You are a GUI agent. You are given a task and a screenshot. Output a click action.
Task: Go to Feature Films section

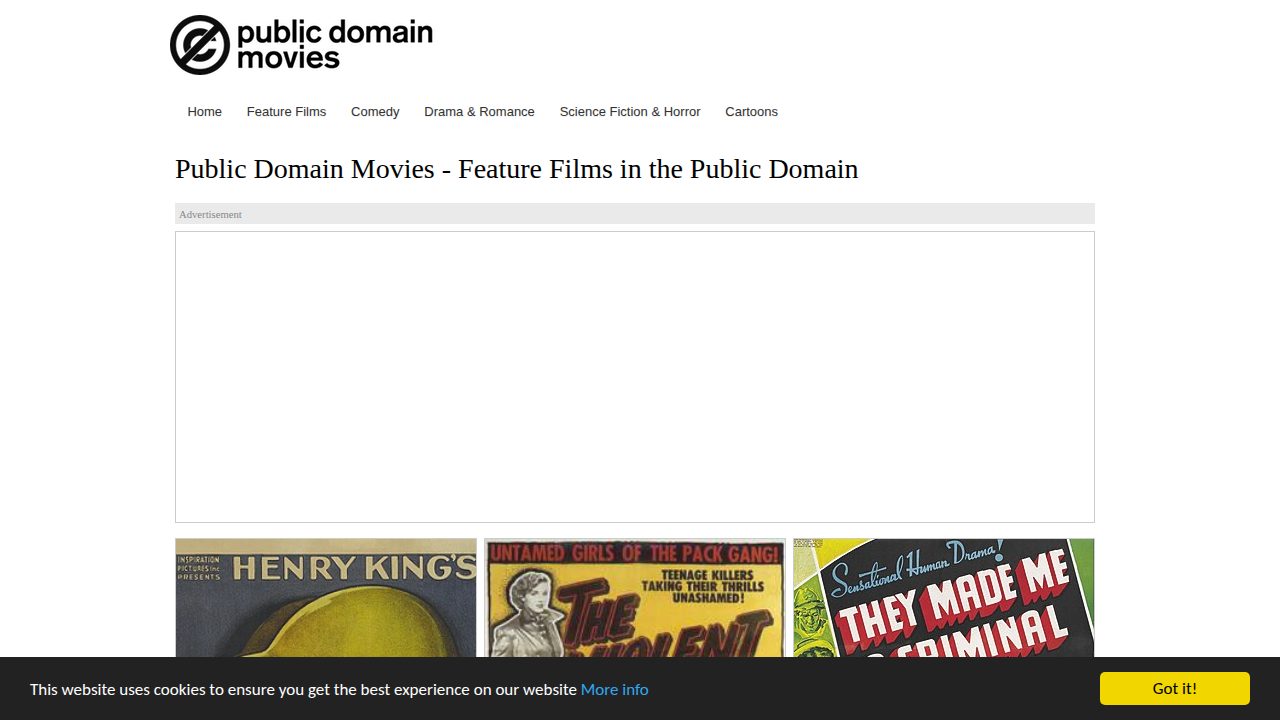[286, 112]
